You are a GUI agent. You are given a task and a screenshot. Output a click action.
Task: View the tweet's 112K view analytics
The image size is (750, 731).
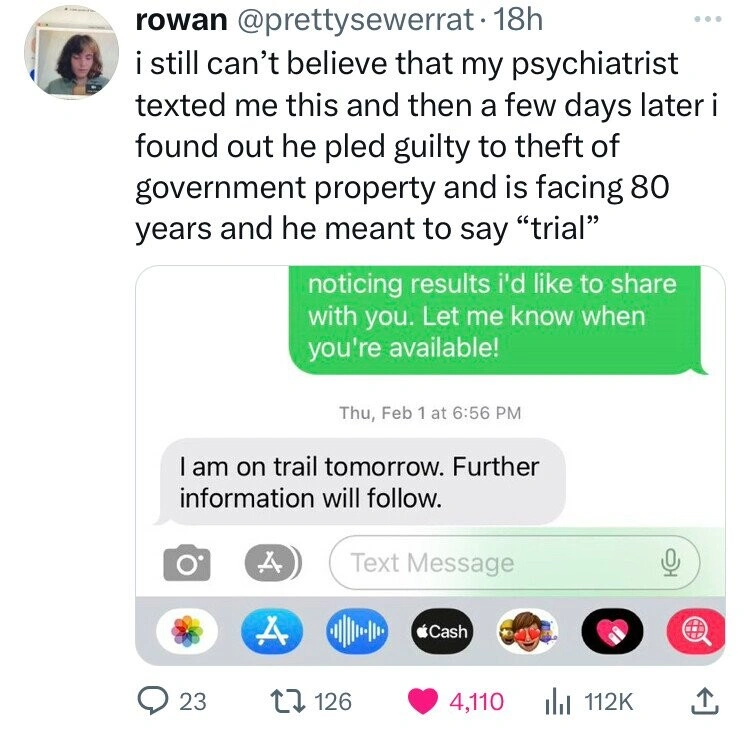pos(554,701)
